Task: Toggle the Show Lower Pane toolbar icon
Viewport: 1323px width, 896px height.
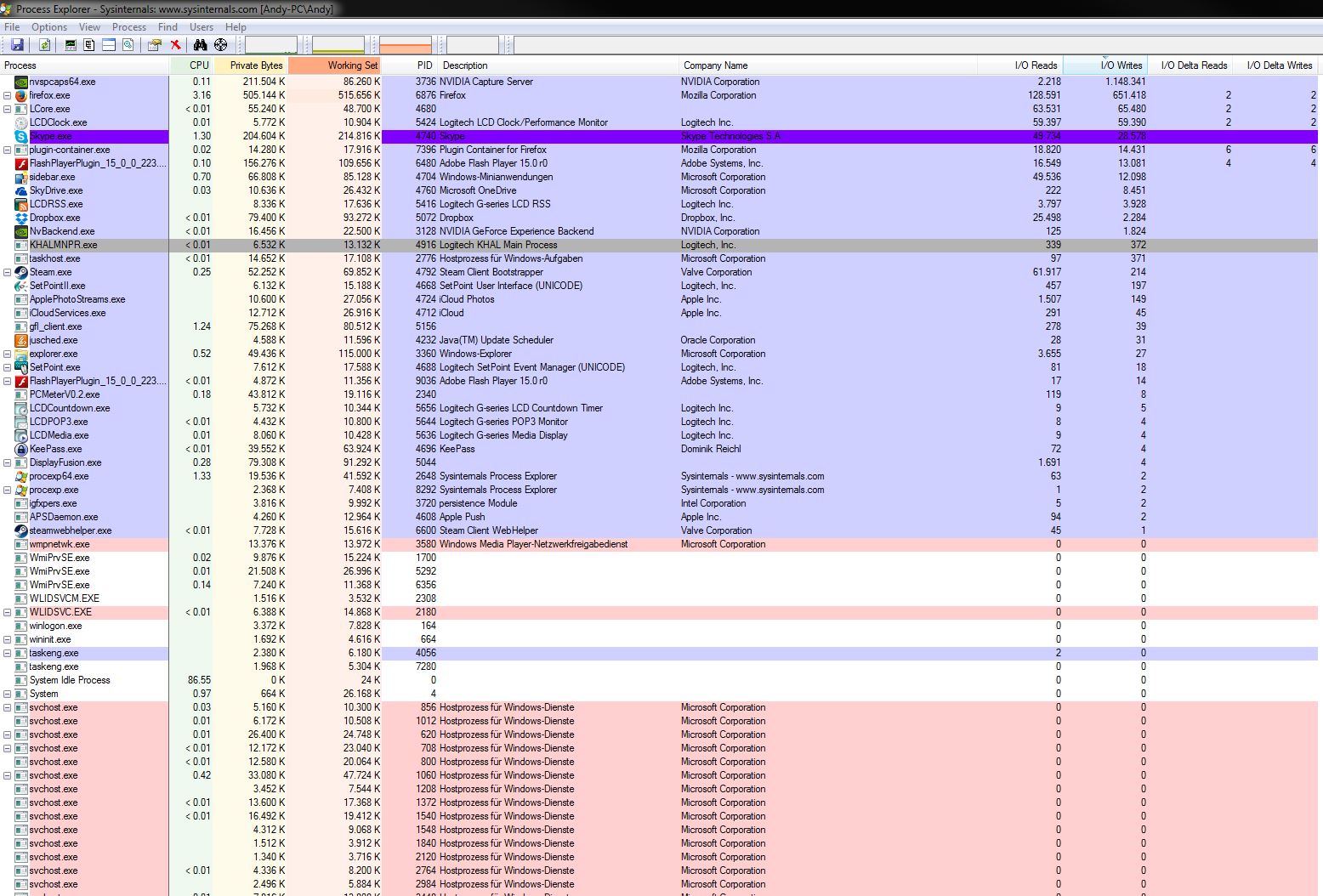Action: point(109,45)
